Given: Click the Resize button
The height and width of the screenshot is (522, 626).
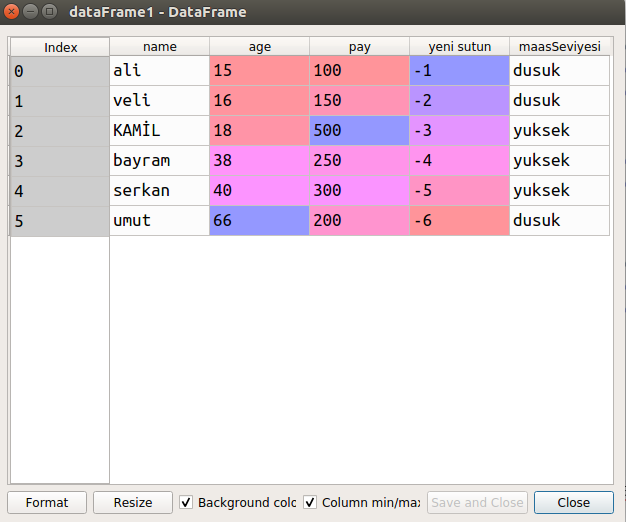Looking at the screenshot, I should click(133, 502).
